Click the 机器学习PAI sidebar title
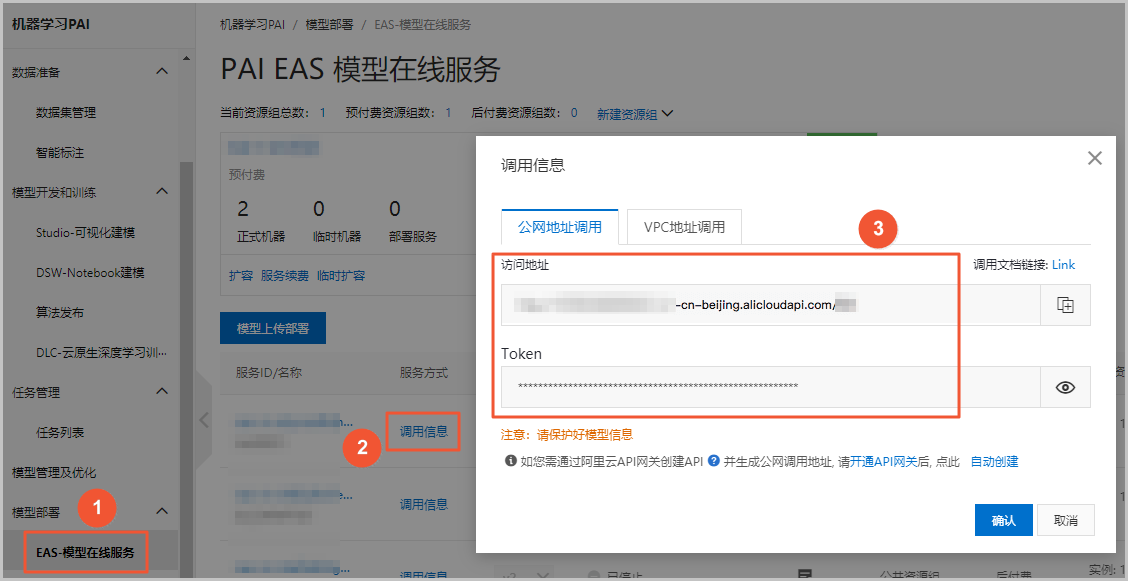The height and width of the screenshot is (581, 1128). 51,24
